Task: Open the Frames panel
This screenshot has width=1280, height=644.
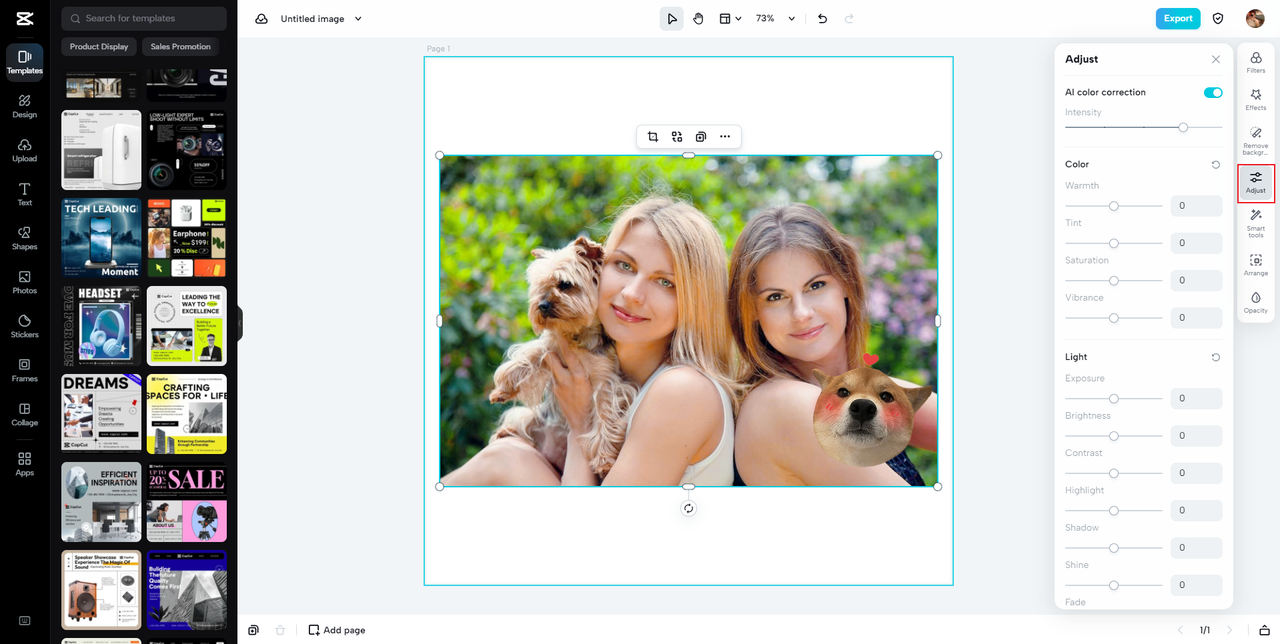Action: coord(24,370)
